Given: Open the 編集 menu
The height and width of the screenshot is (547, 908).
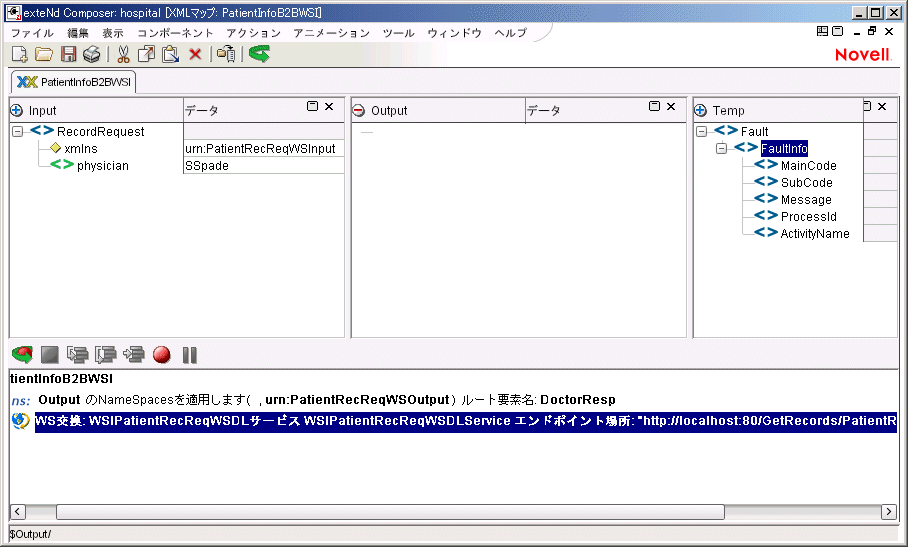Looking at the screenshot, I should point(78,33).
